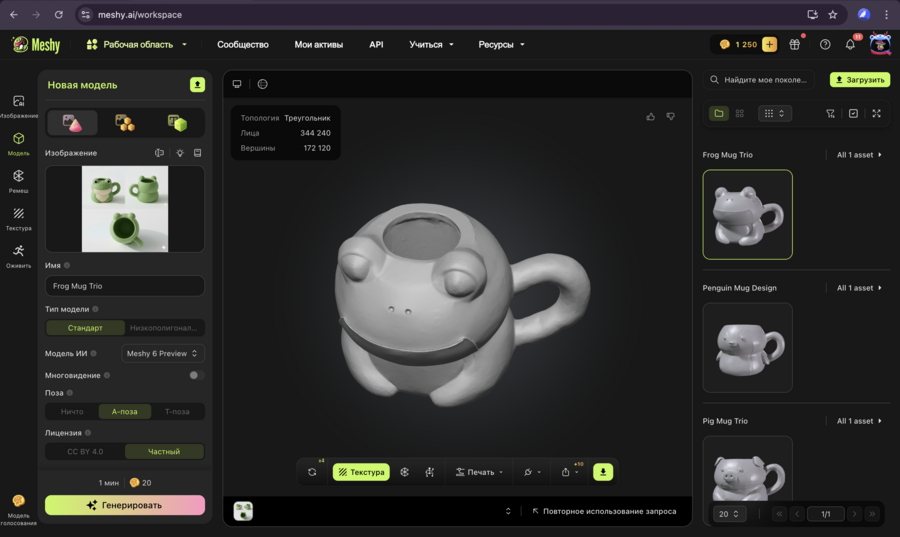Select the T-поза pose option

pos(177,411)
